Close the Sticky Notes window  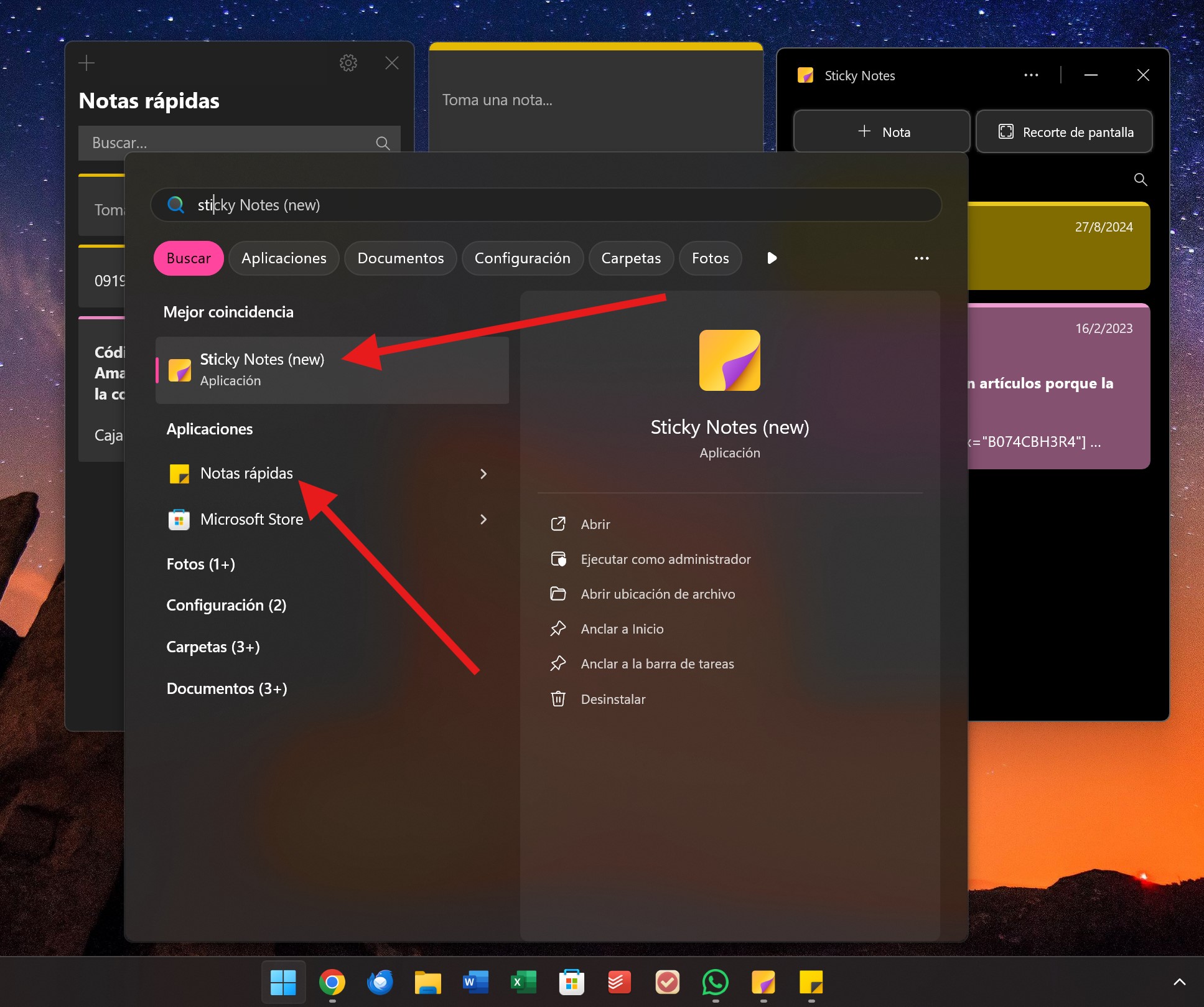(x=1143, y=75)
